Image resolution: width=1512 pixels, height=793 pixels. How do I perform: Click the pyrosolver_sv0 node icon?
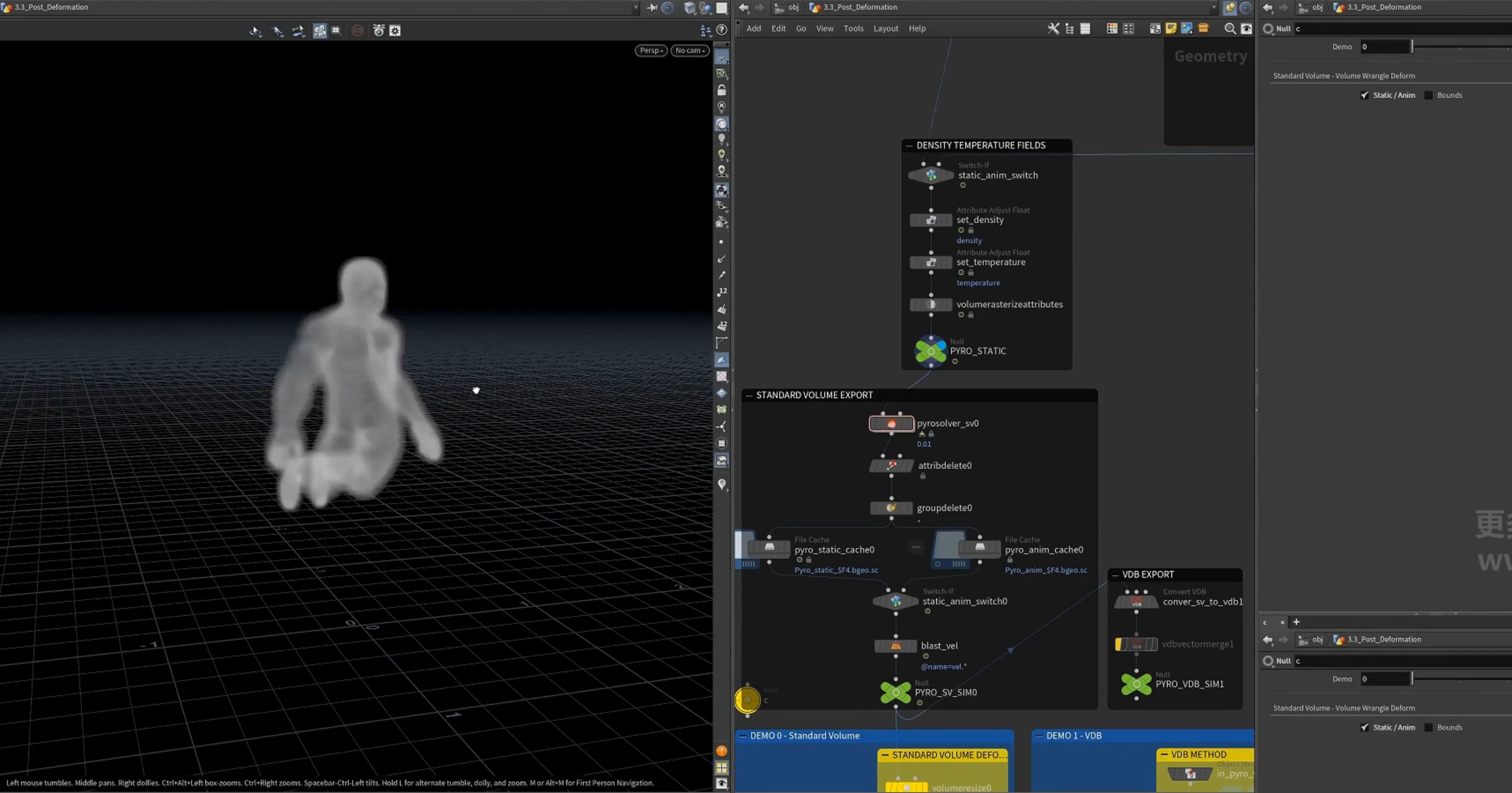point(891,423)
